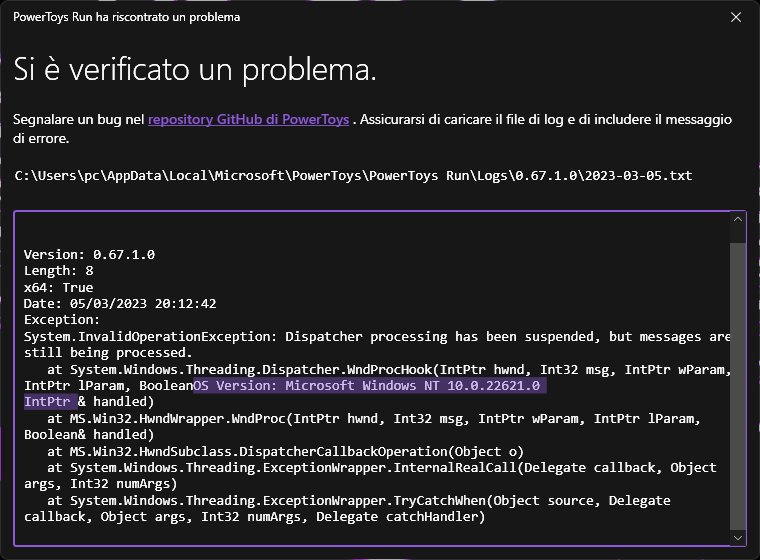
Task: Click the System.InvalidOperationException message line
Action: coord(377,336)
